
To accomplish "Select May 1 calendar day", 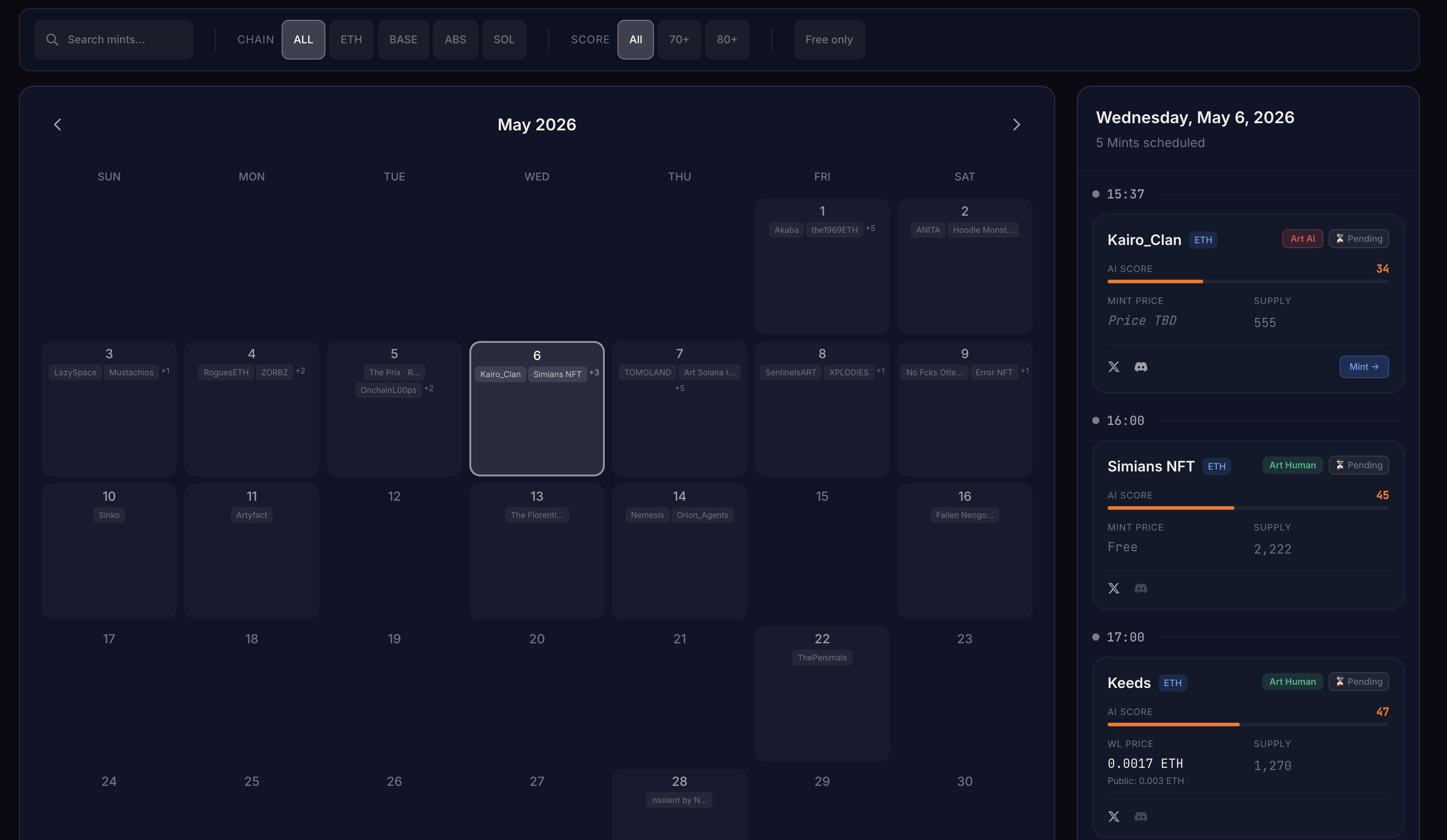I will [x=822, y=266].
